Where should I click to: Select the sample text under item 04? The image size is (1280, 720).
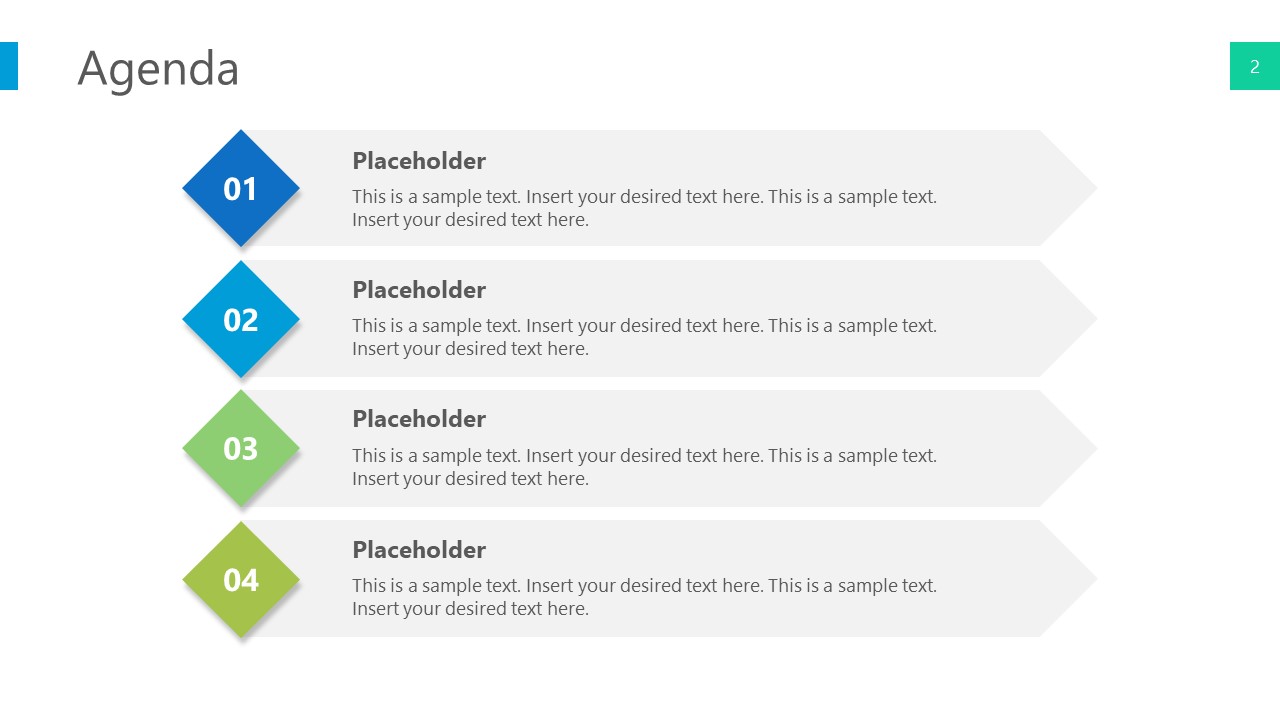coord(644,597)
